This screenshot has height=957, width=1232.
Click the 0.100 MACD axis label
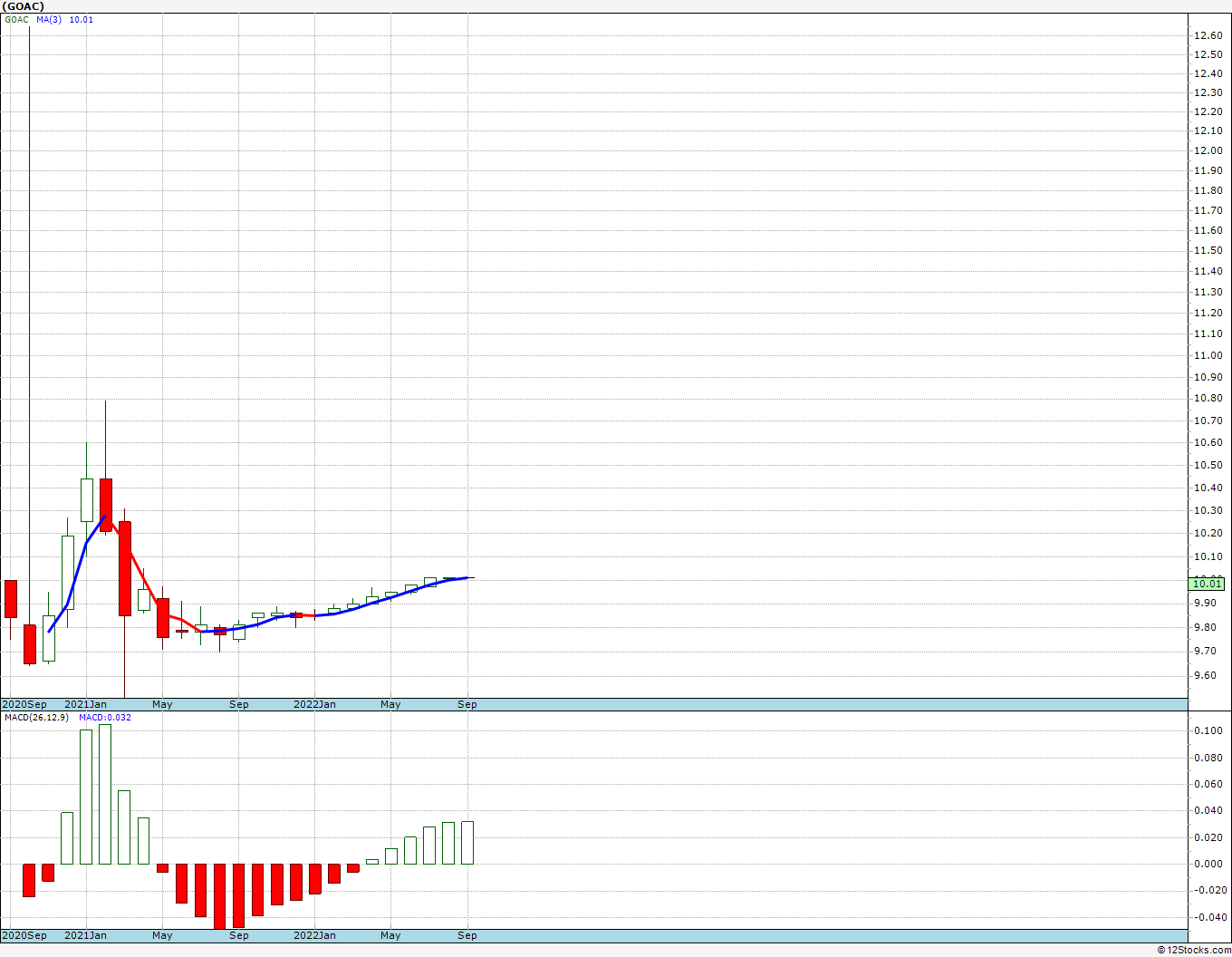coord(1208,730)
